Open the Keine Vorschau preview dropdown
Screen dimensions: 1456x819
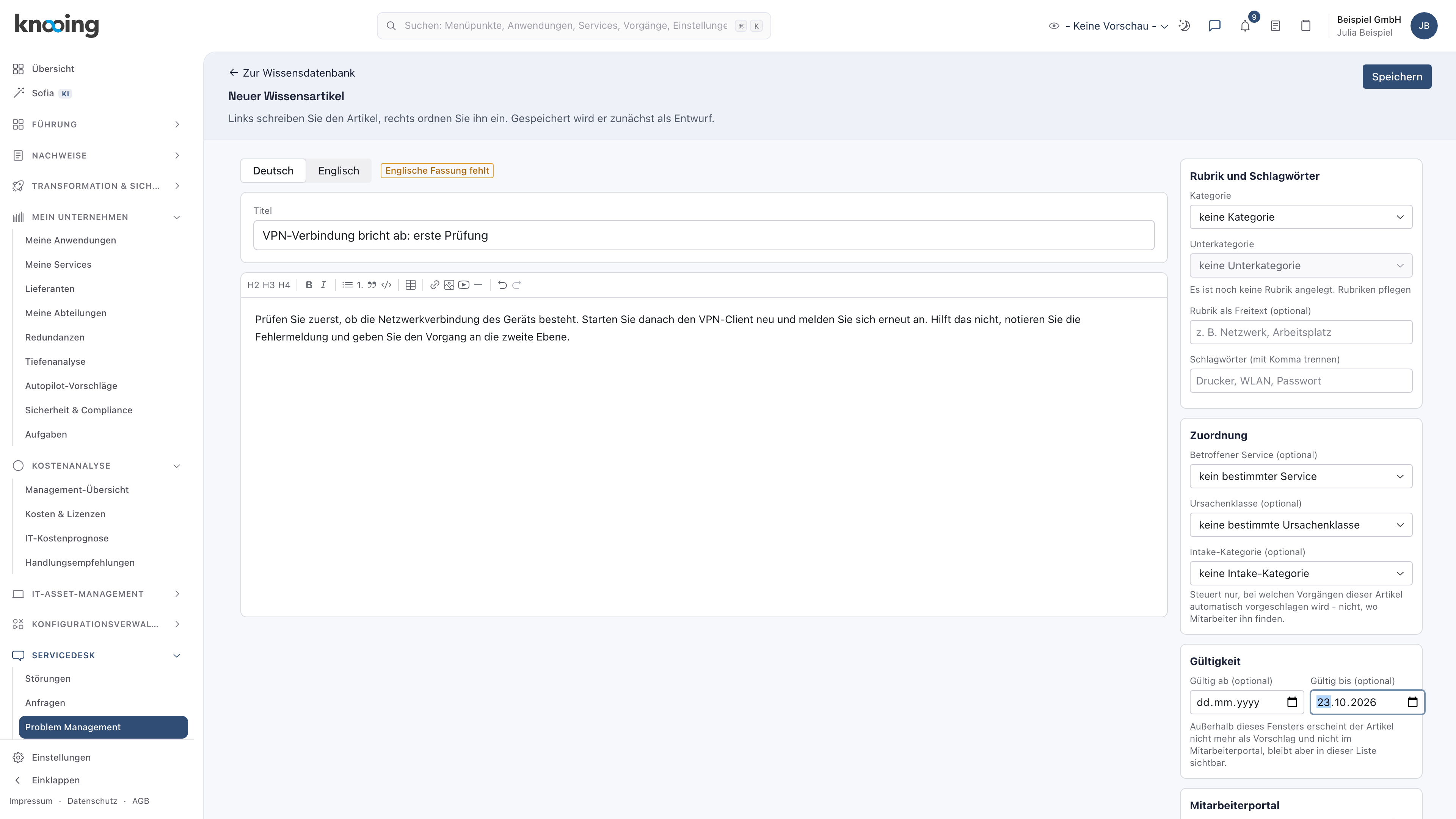(1108, 26)
